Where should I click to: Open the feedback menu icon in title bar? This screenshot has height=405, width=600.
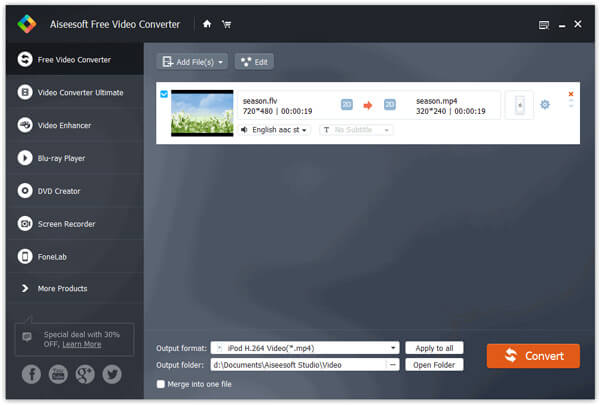point(544,25)
